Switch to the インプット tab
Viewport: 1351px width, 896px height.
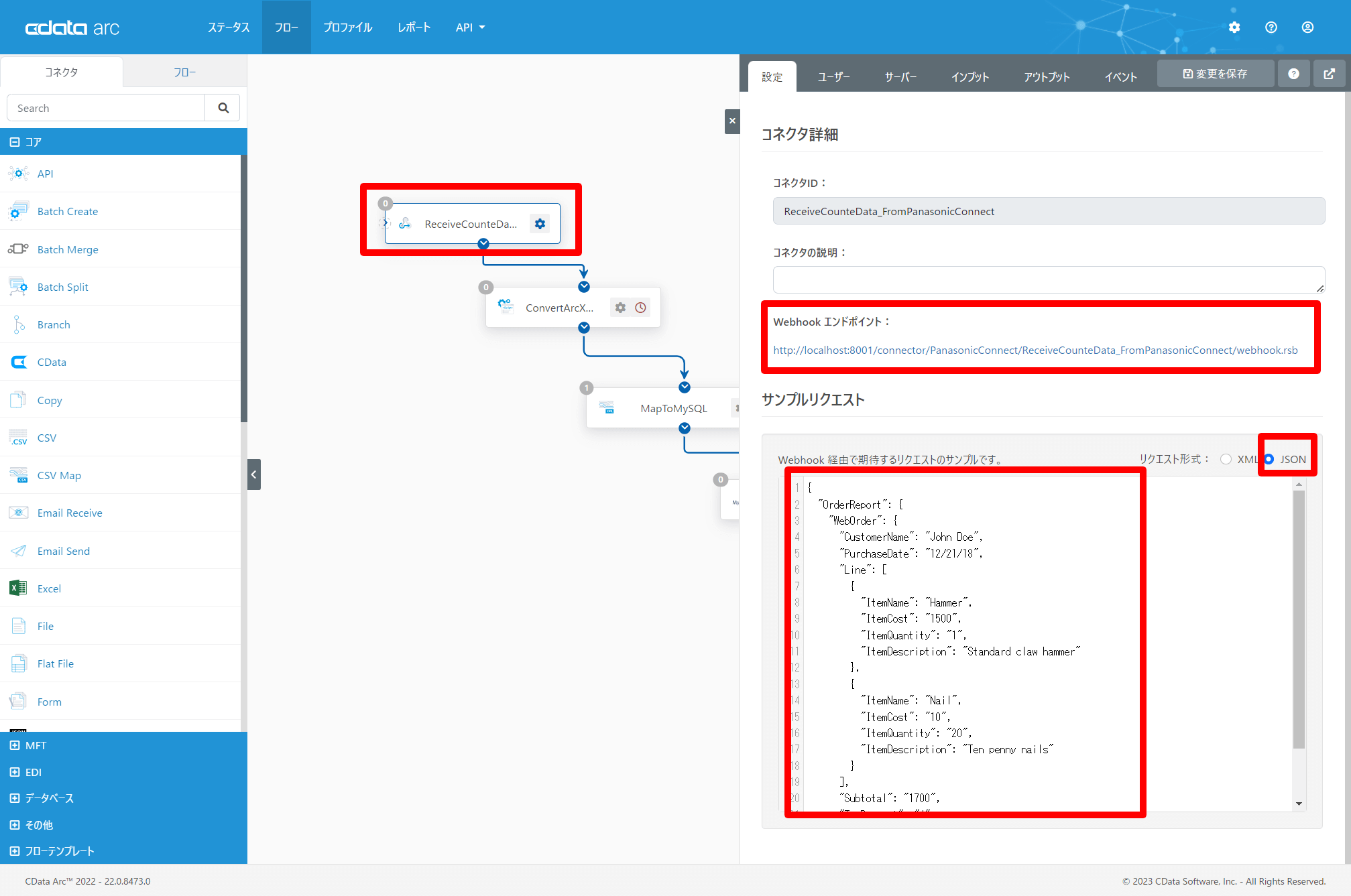970,77
